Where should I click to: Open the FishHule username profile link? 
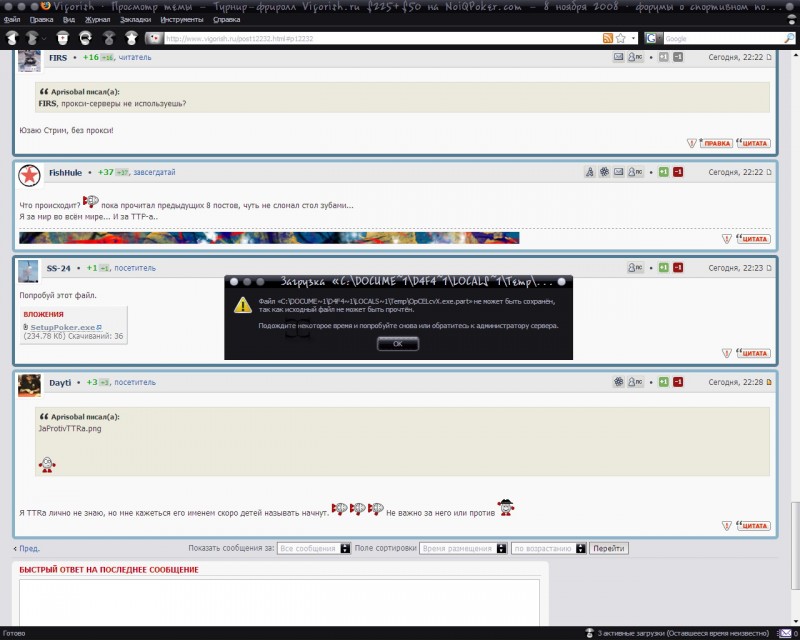click(x=65, y=173)
